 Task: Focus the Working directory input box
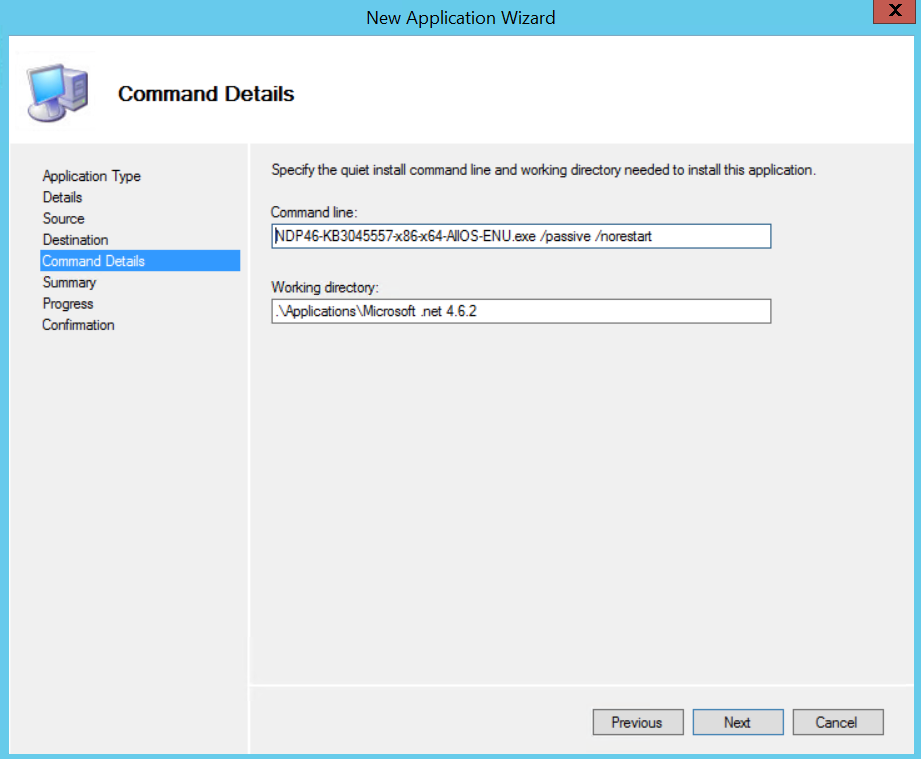(x=520, y=311)
